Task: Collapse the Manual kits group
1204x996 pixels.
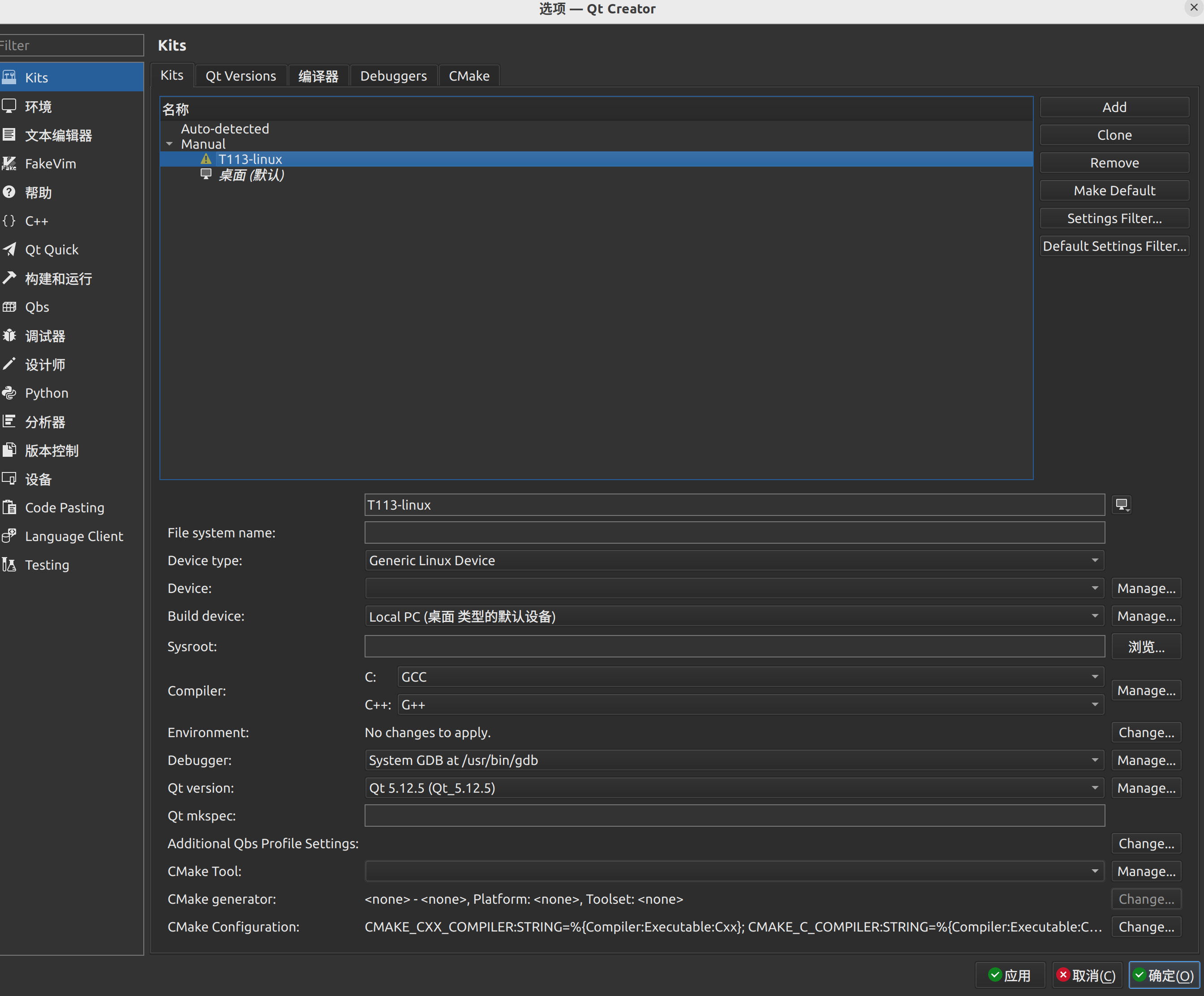Action: 169,144
